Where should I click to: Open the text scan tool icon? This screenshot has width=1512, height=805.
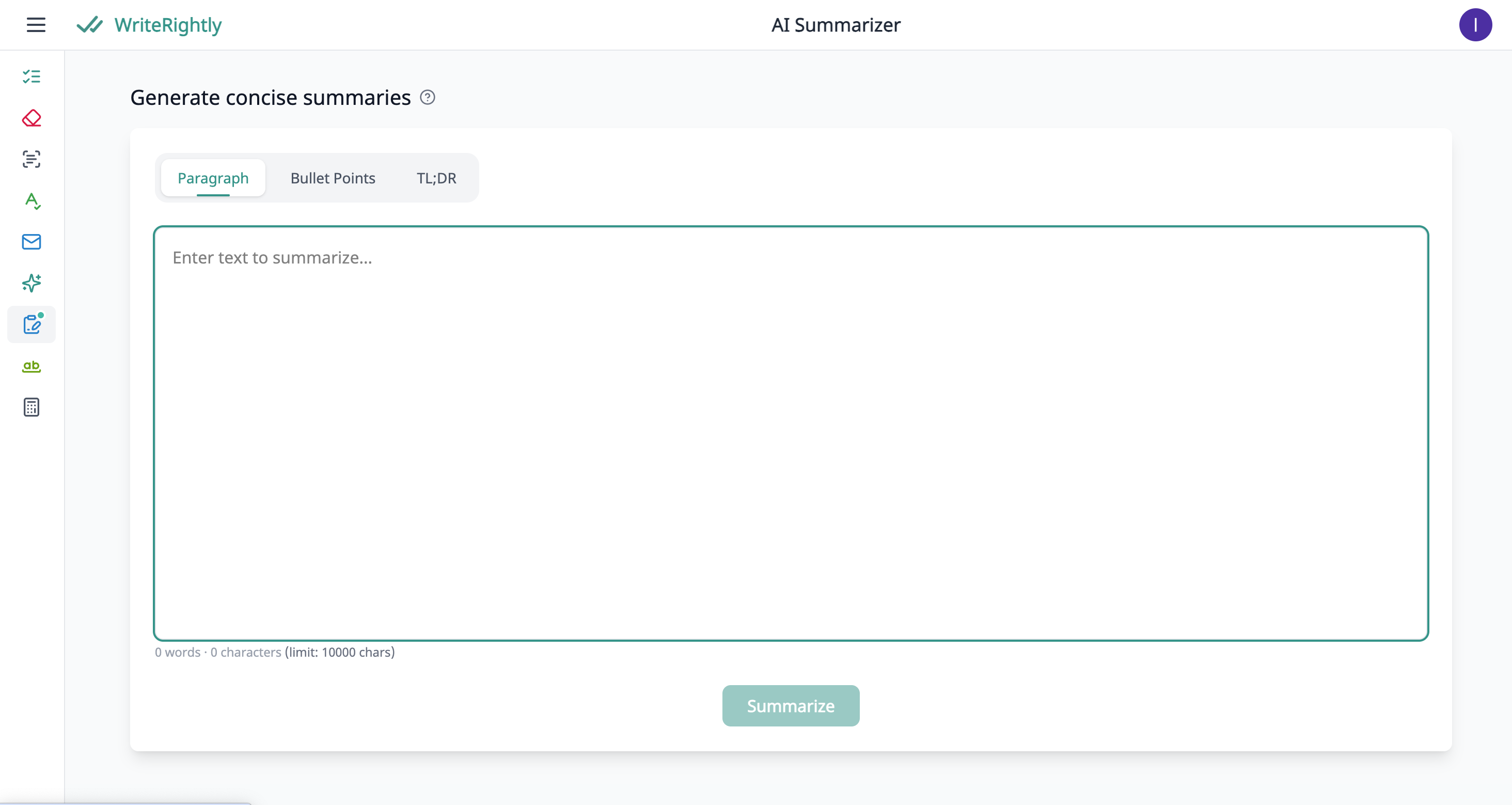point(31,159)
